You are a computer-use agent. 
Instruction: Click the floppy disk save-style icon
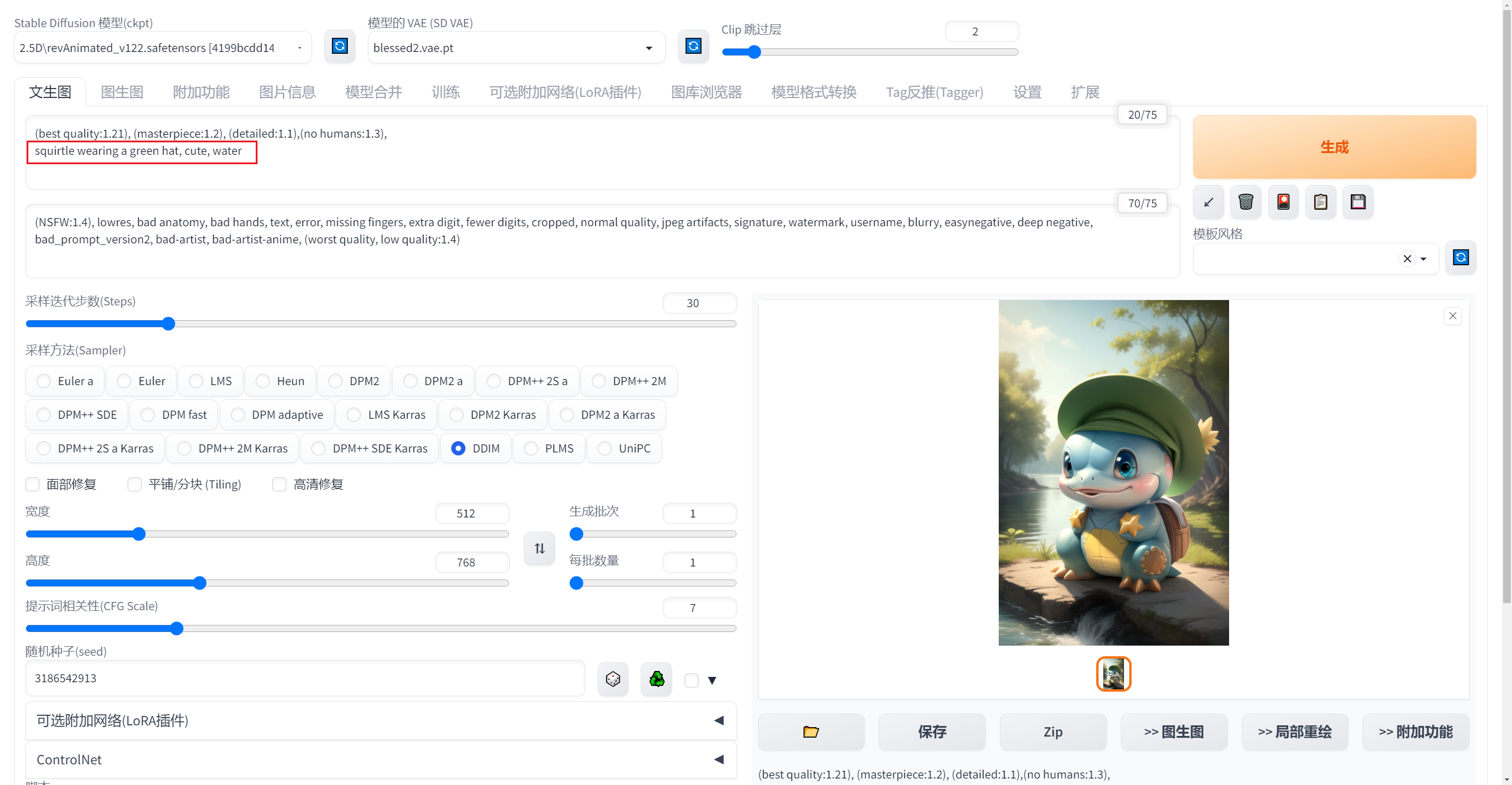coord(1358,202)
